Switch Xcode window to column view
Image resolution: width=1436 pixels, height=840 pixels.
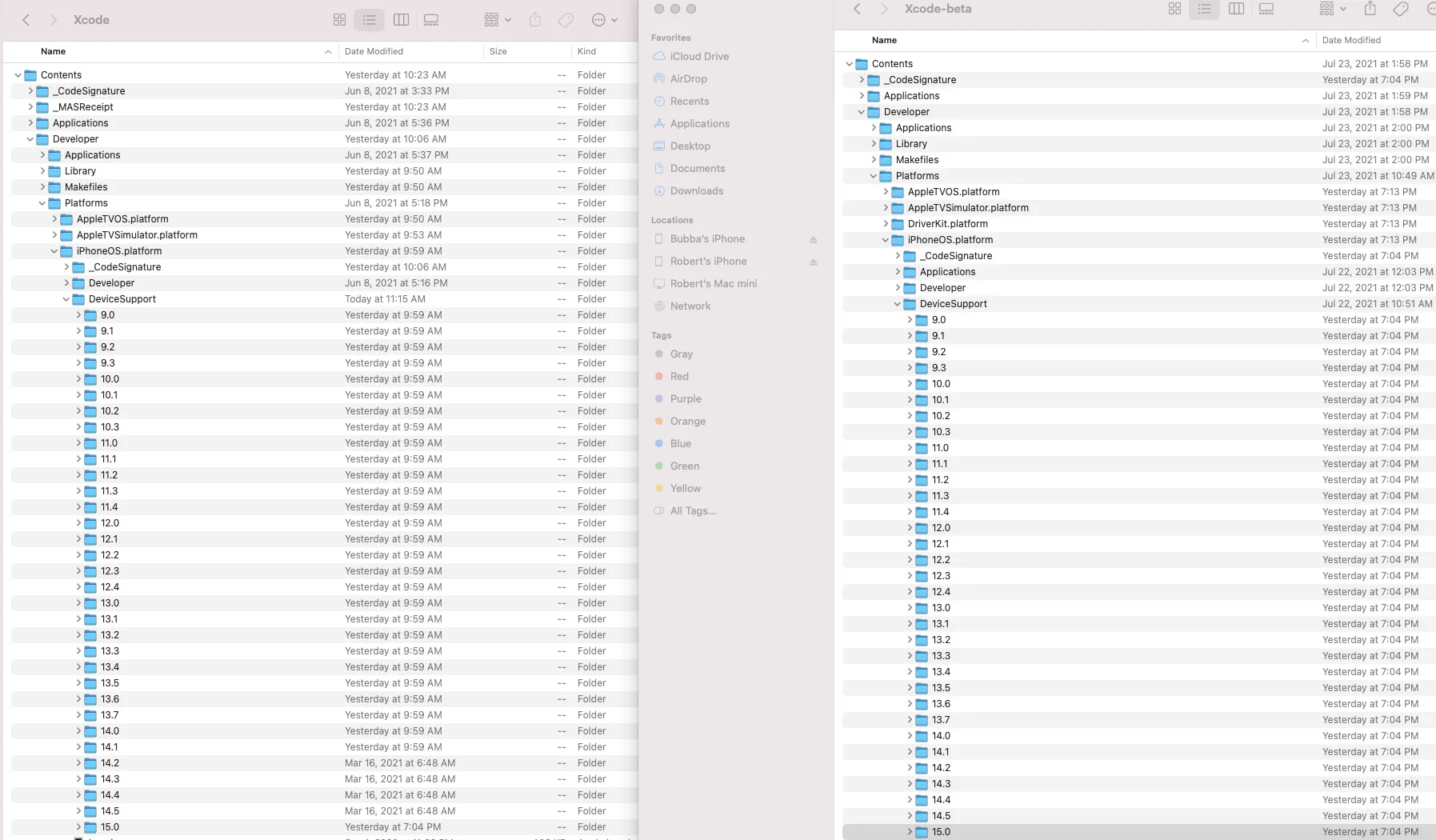pyautogui.click(x=402, y=20)
